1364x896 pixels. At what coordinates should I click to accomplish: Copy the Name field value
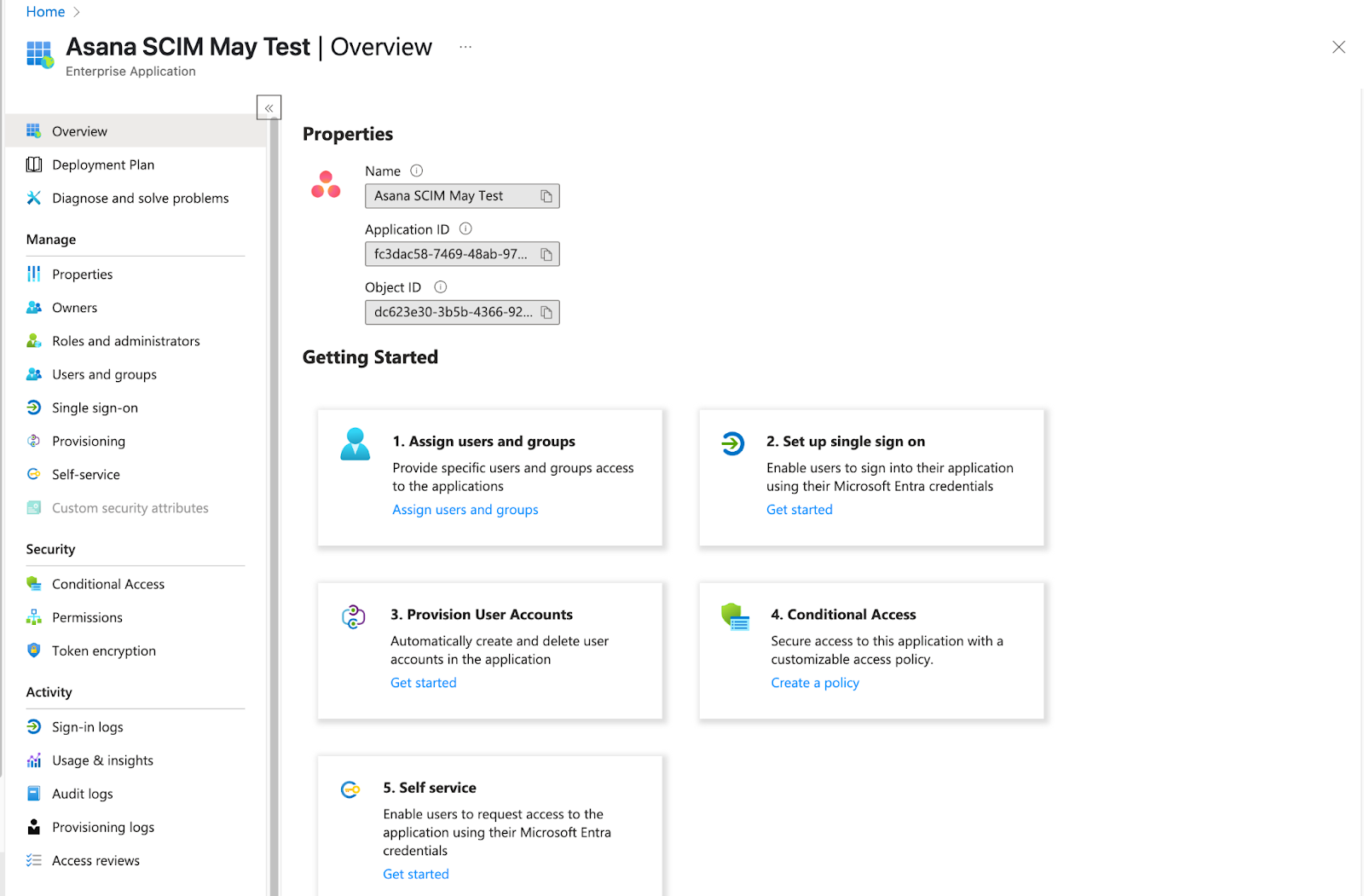(546, 196)
